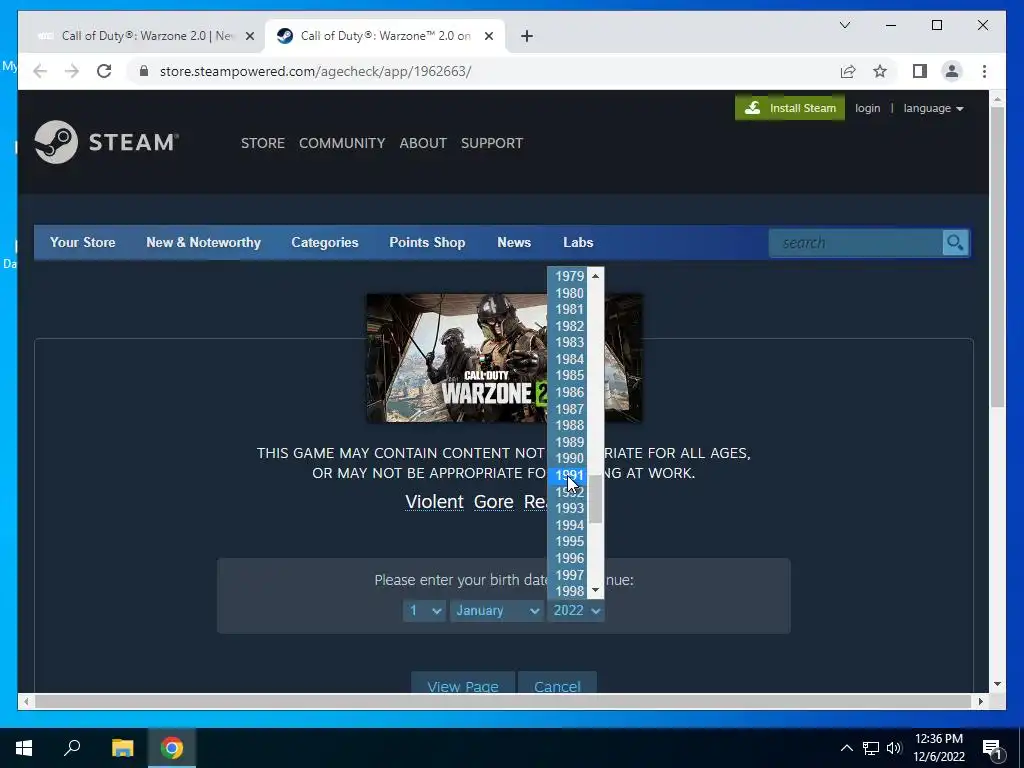Close the active Steam Warzone tab
The width and height of the screenshot is (1024, 768).
(x=488, y=36)
